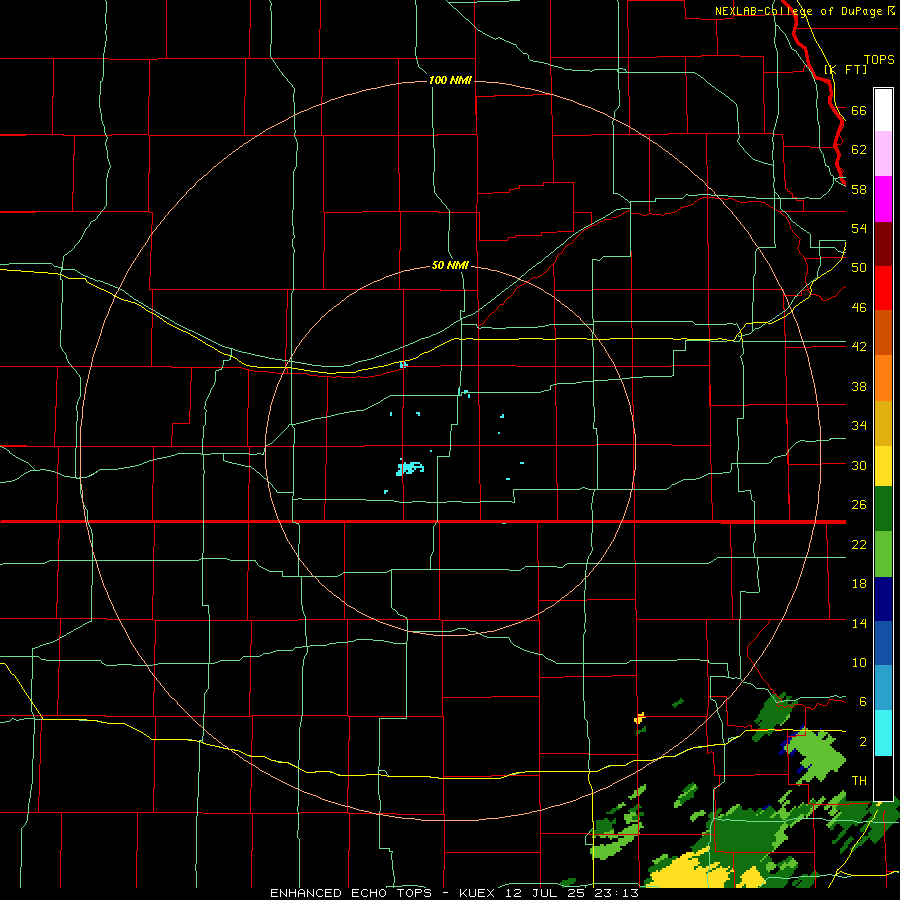Click the black TH legend band
The image size is (900, 900).
click(x=883, y=778)
